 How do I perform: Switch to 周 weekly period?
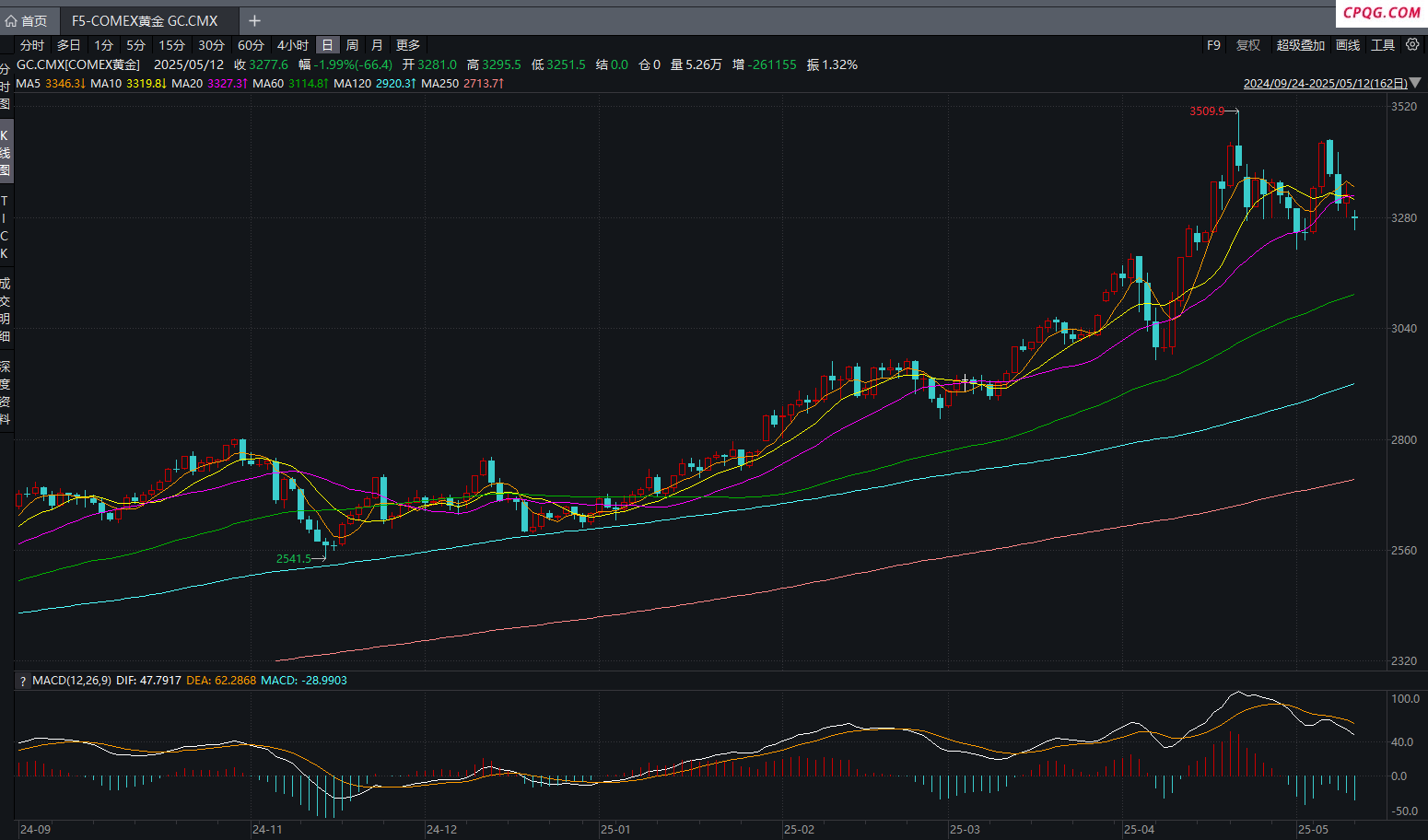pos(352,45)
